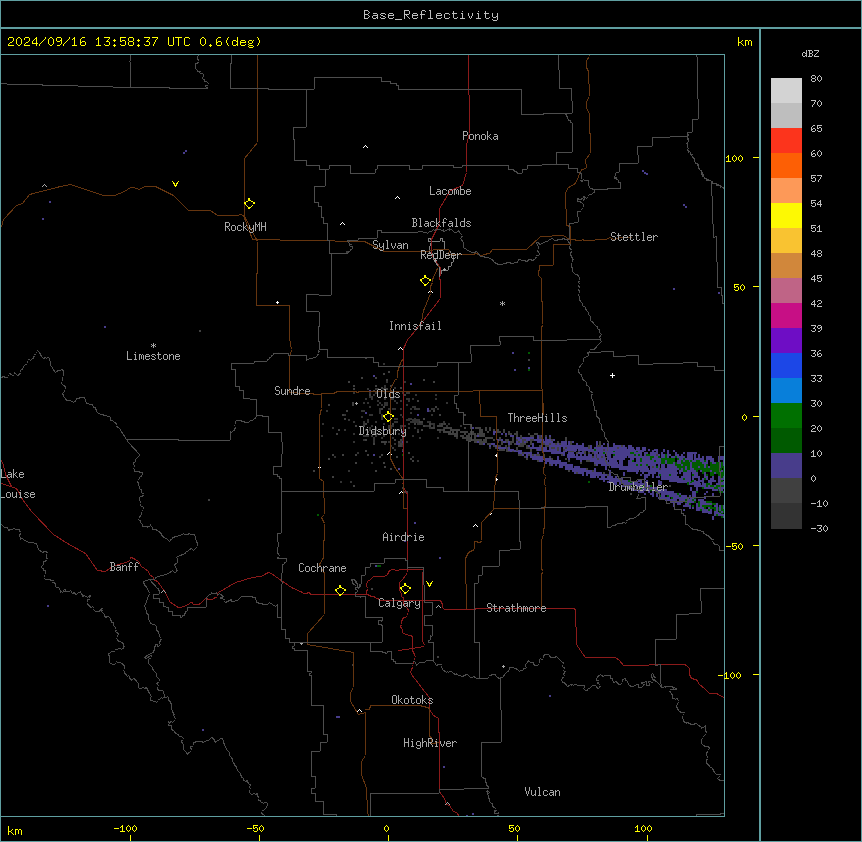Click the Stettler city label
Viewport: 862px width, 842px height.
point(634,237)
